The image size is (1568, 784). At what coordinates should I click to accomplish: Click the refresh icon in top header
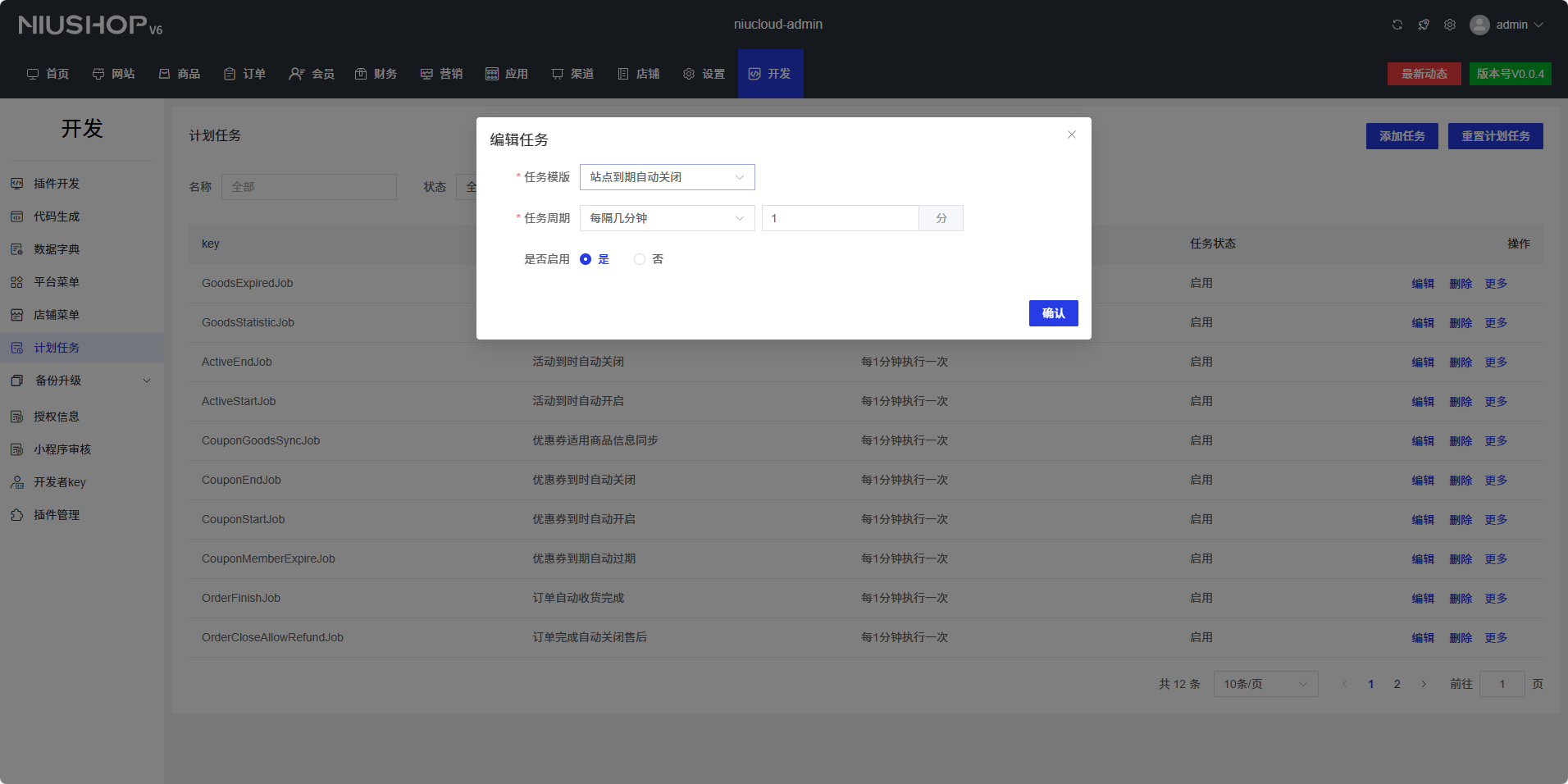(x=1397, y=25)
